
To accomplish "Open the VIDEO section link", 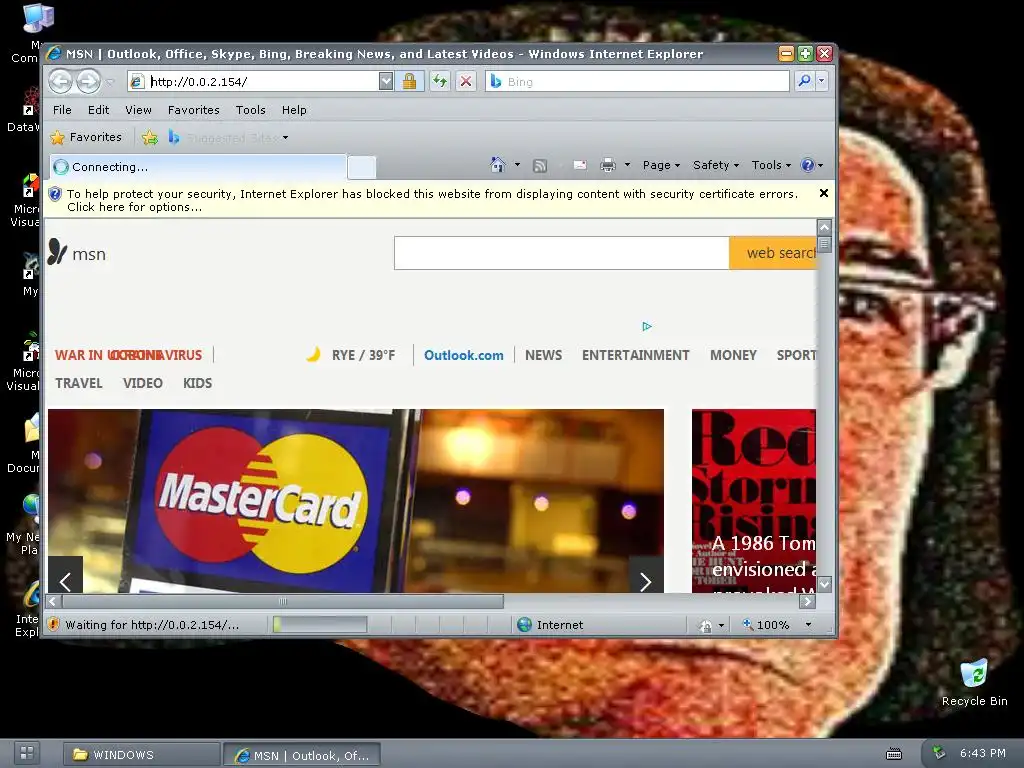I will [x=142, y=383].
